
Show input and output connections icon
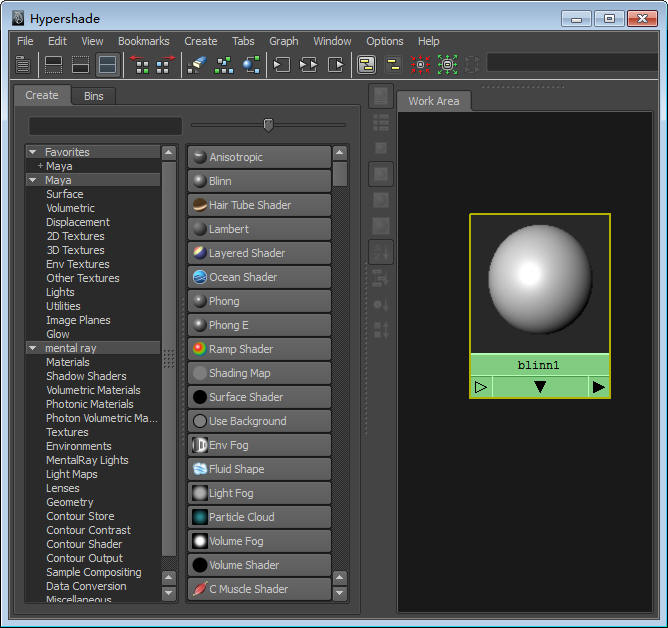point(308,65)
